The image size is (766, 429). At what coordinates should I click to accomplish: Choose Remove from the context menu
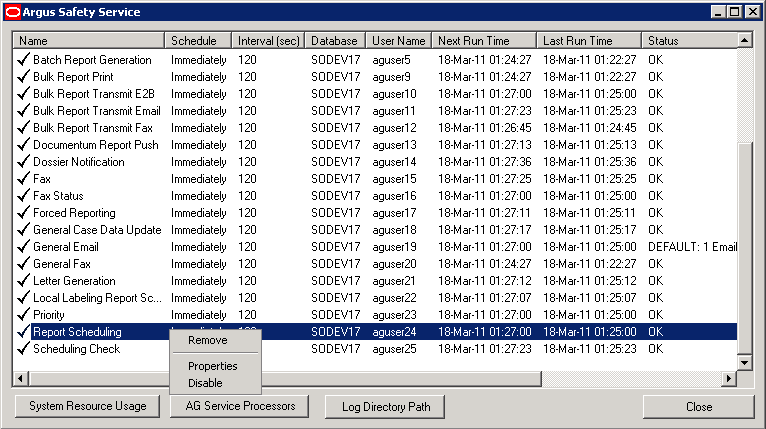click(x=208, y=340)
